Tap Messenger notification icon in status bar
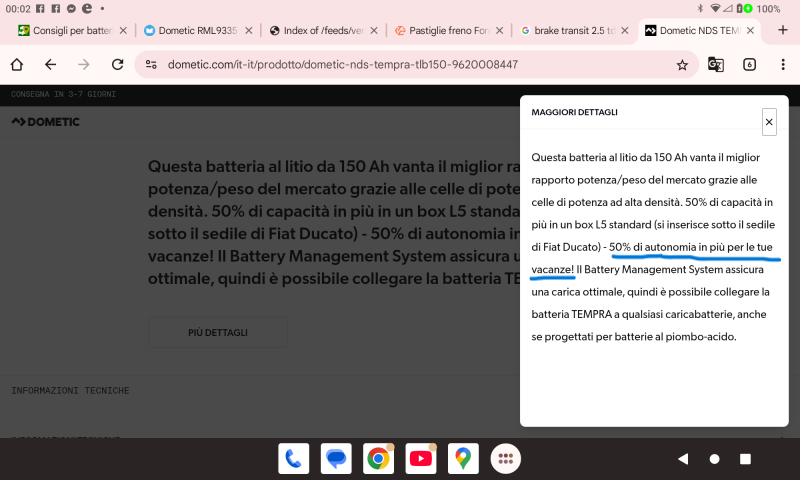This screenshot has width=800, height=480. click(x=71, y=9)
